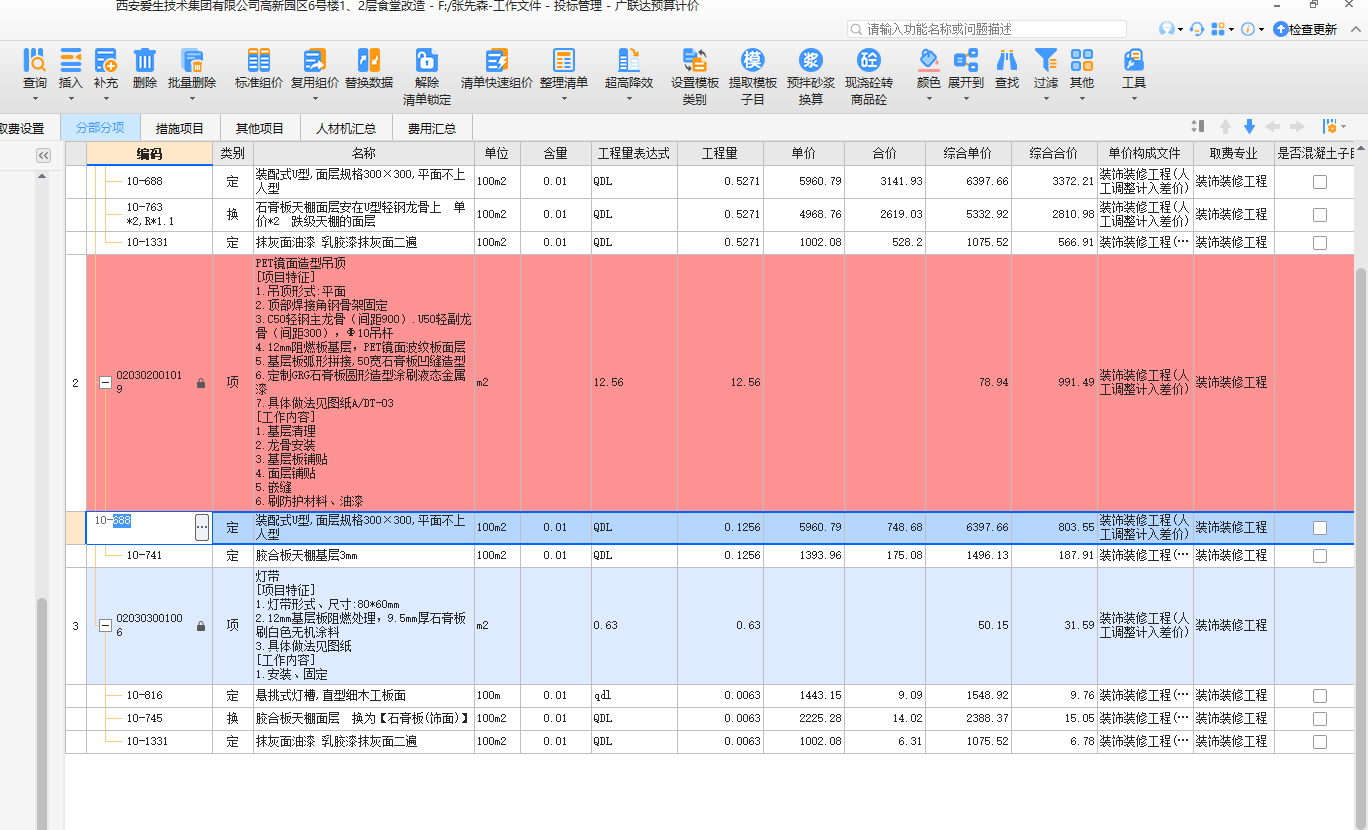Check the box in row 10-763

[x=1320, y=215]
